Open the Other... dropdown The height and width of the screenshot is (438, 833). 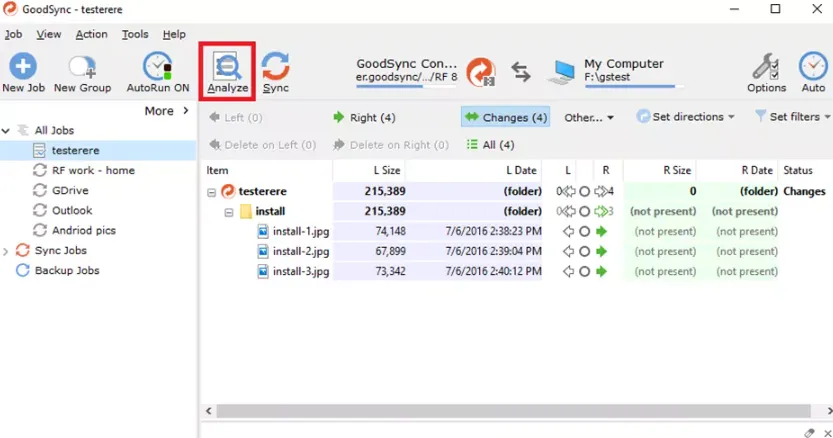coord(589,117)
